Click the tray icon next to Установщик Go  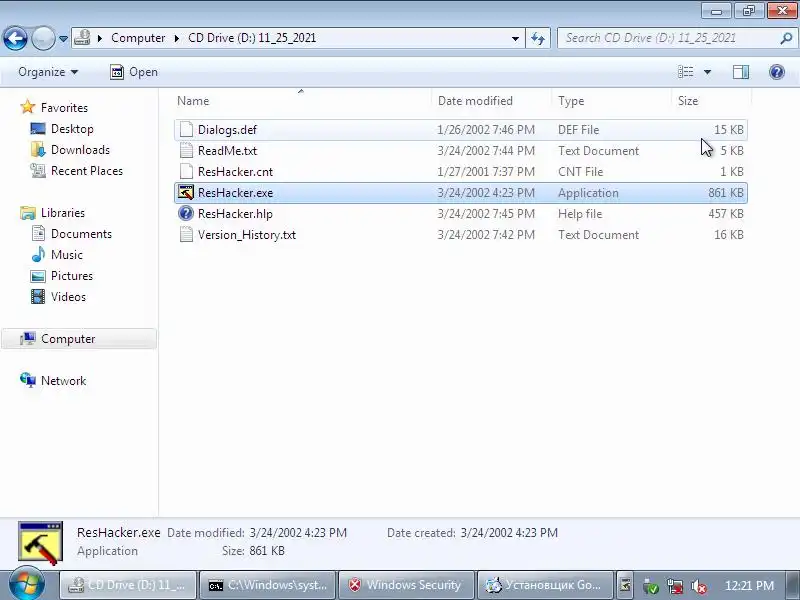point(624,585)
